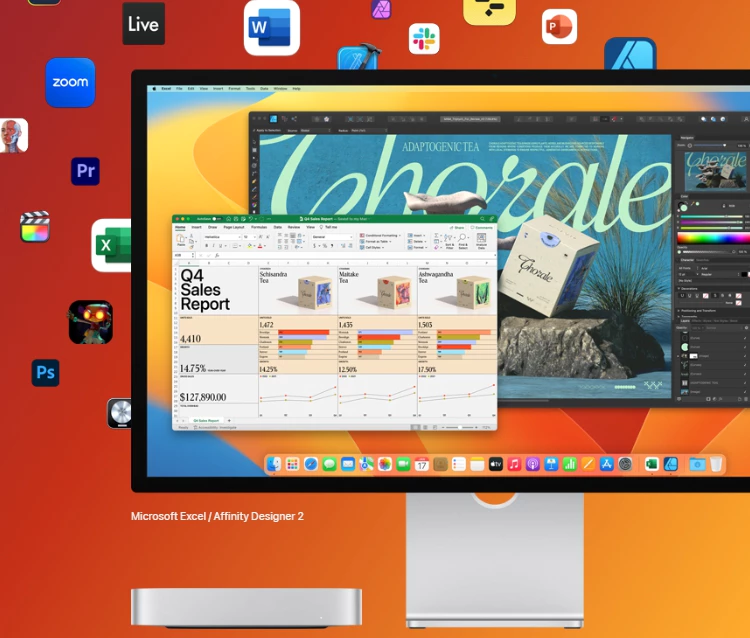This screenshot has width=750, height=638.
Task: Click the Comments button in Excel
Action: pos(482,228)
